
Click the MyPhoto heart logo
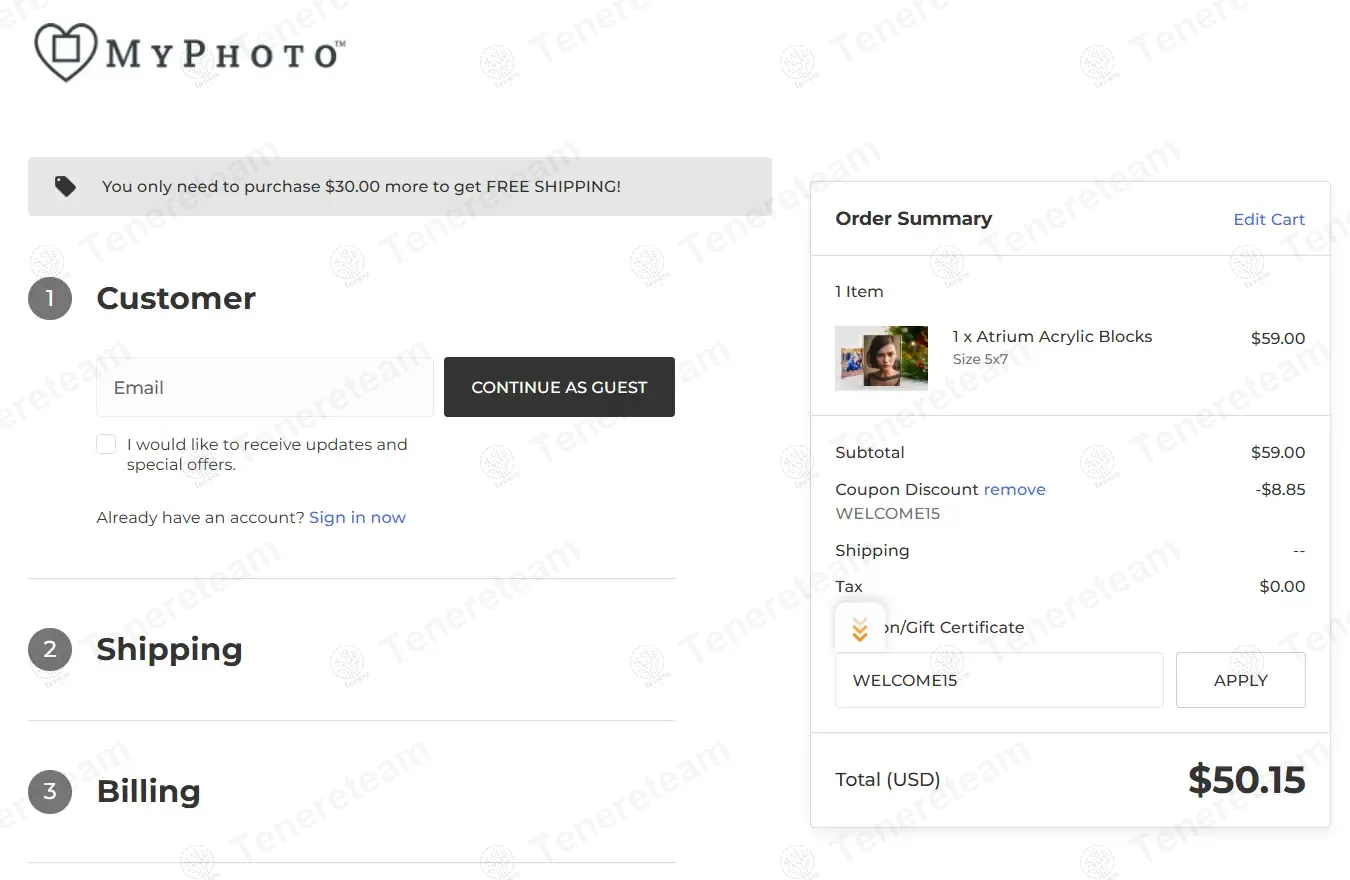66,52
